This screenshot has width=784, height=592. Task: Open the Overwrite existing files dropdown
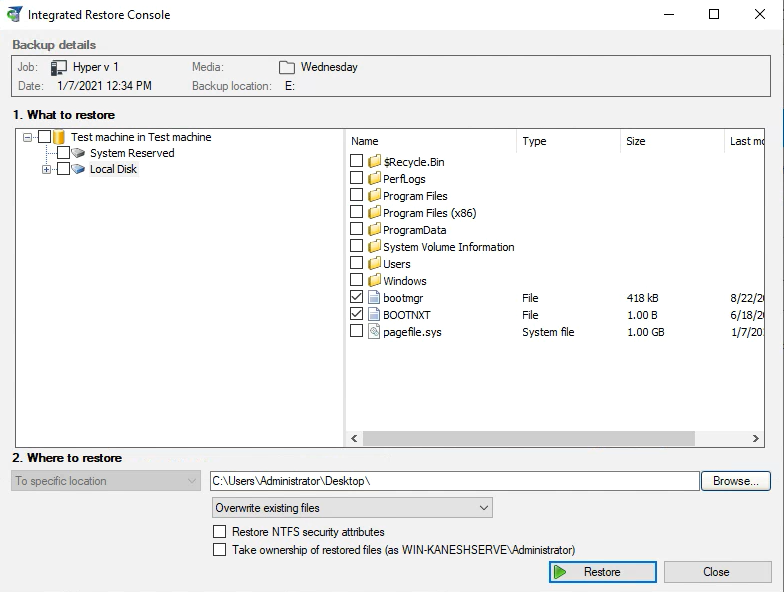[x=353, y=508]
